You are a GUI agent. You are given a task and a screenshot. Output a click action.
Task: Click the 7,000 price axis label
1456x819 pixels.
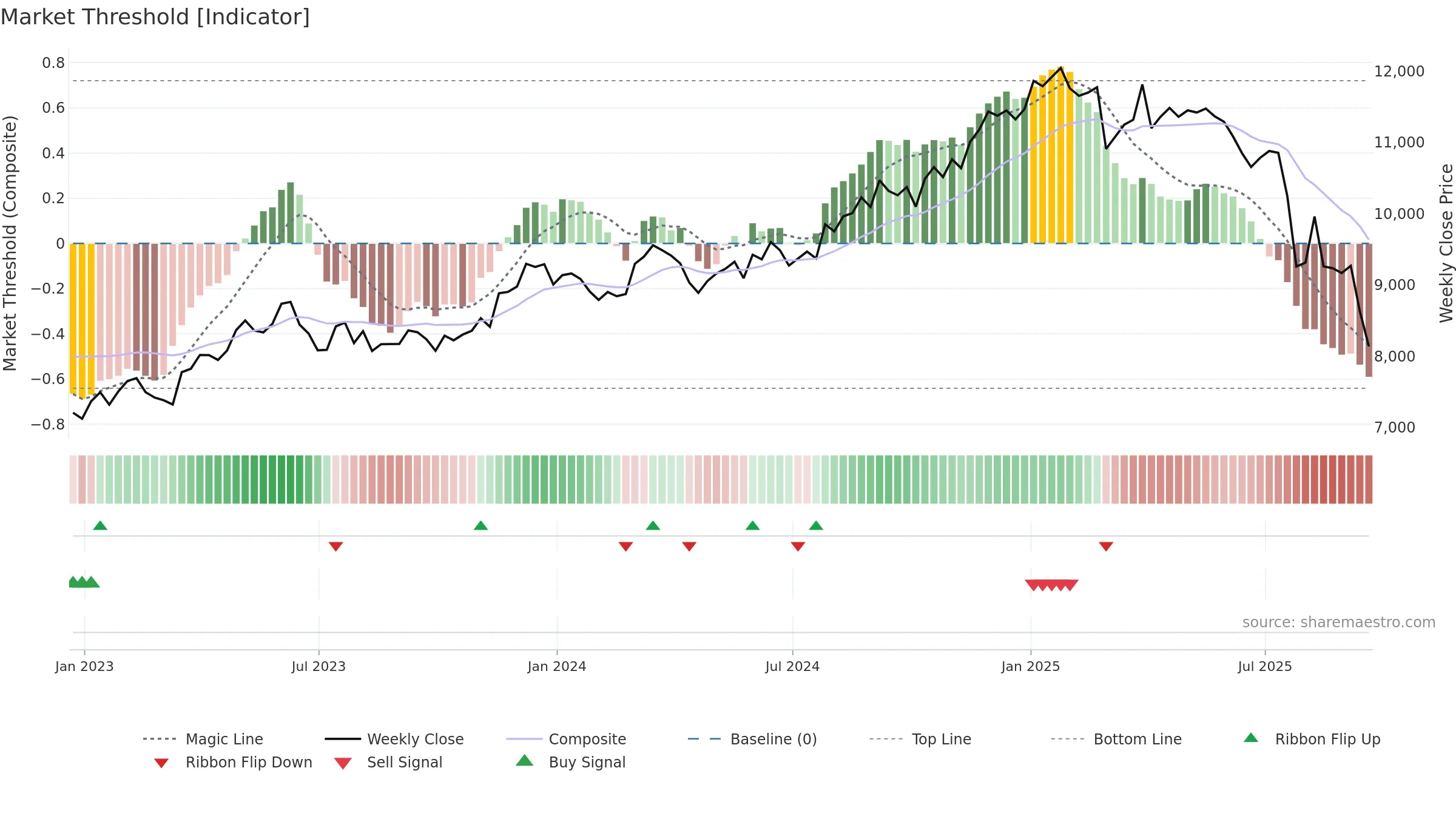point(1395,428)
